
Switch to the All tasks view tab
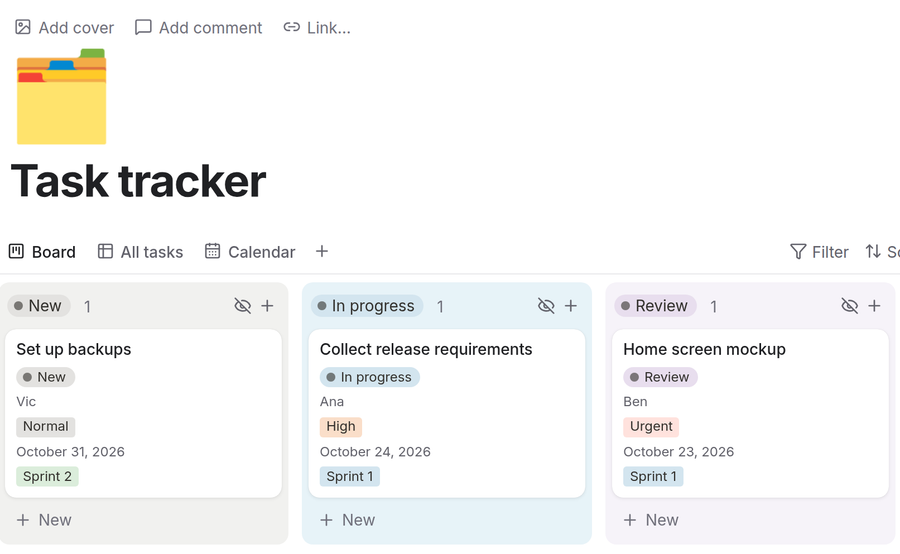click(140, 251)
